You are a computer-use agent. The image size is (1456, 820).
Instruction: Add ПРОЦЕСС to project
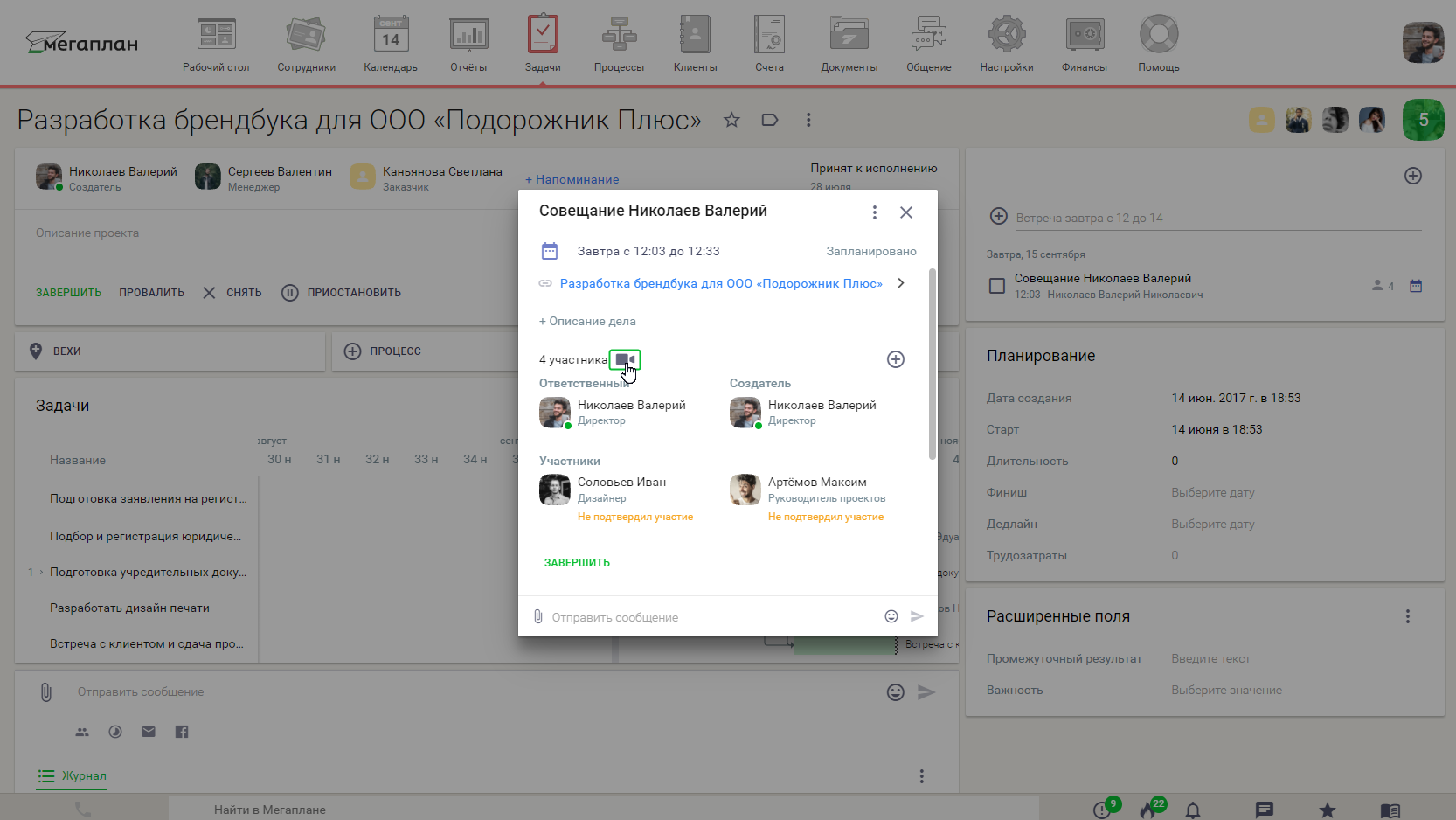coord(383,351)
